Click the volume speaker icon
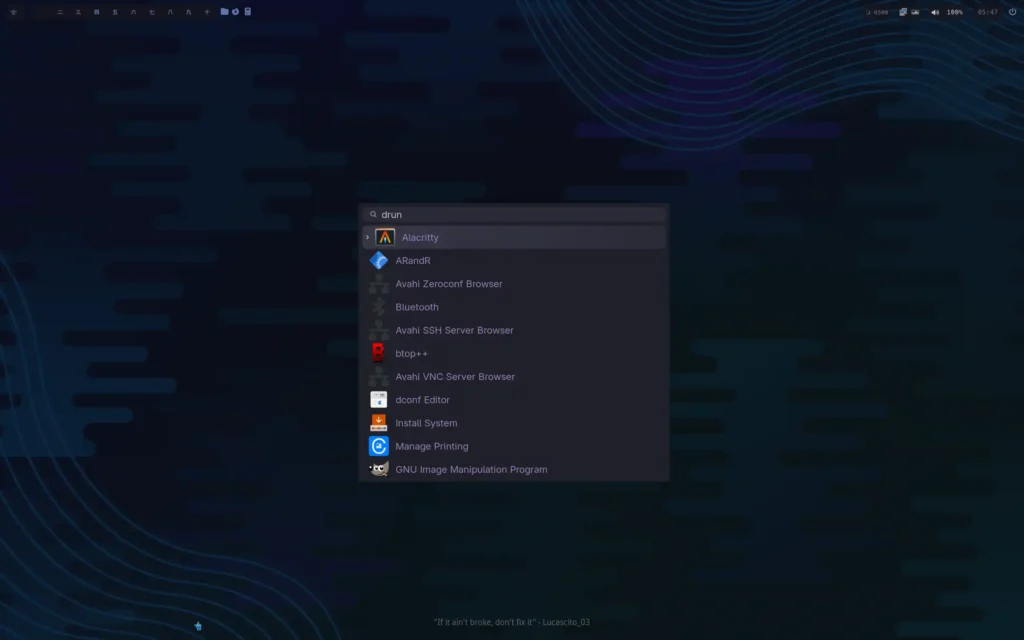1024x640 pixels. click(935, 12)
